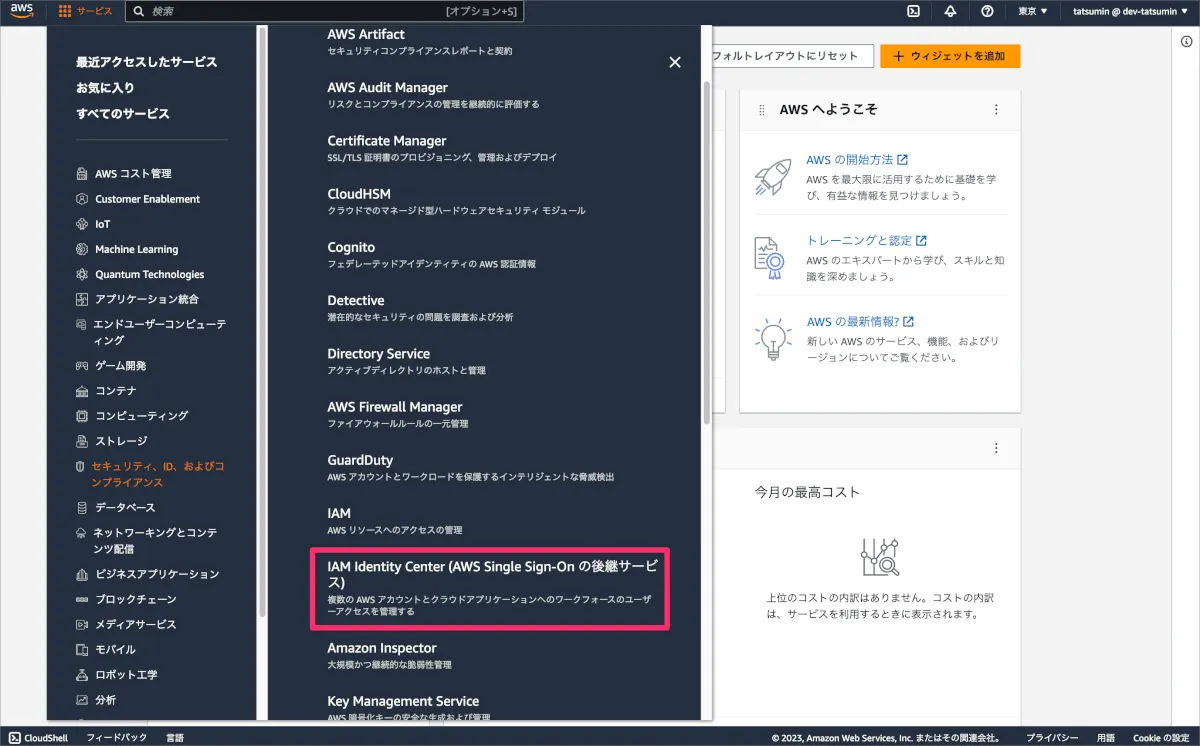
Task: Click the ロボット工学 category icon
Action: click(83, 675)
